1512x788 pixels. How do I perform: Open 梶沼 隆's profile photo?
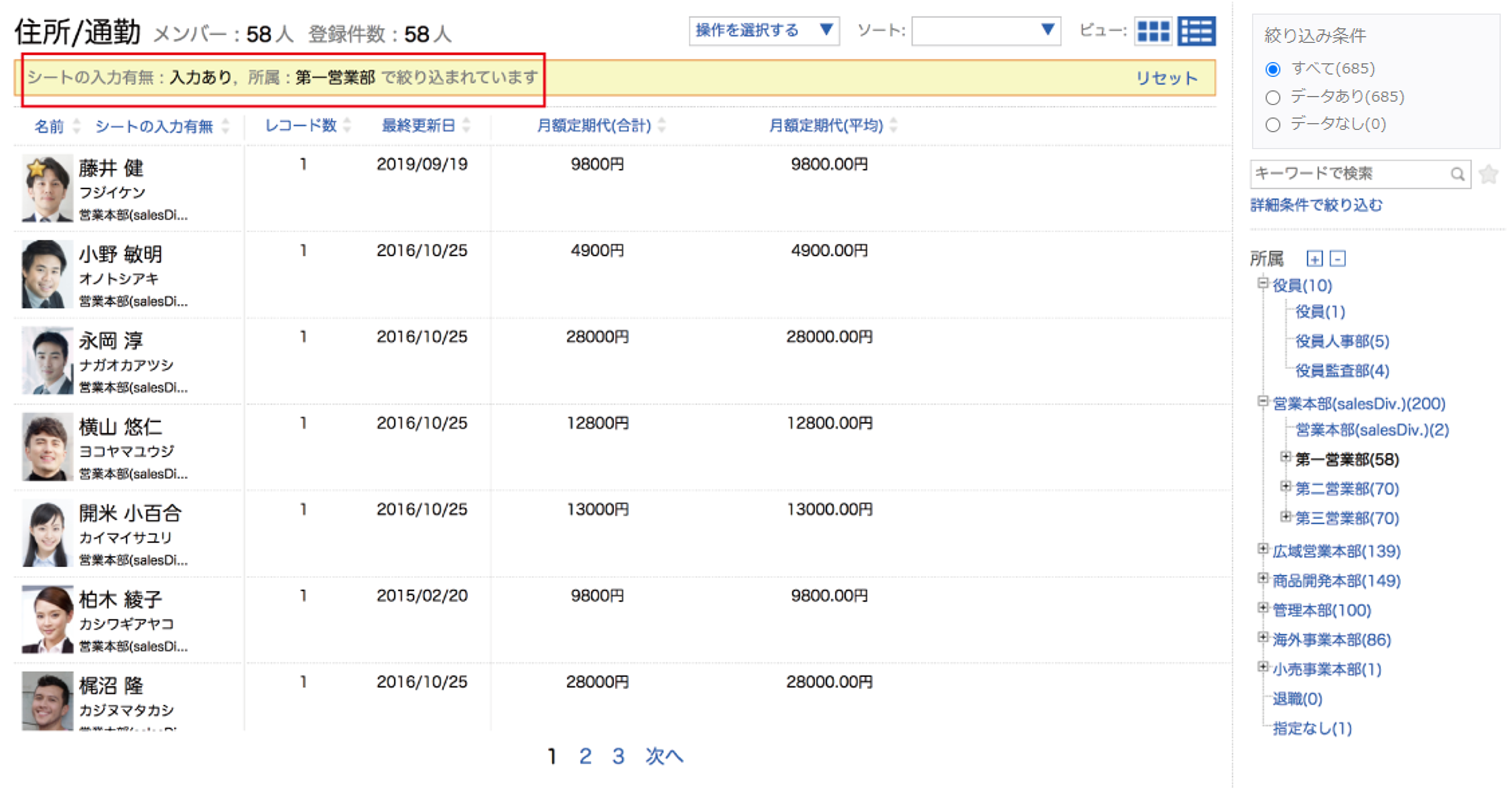[48, 701]
